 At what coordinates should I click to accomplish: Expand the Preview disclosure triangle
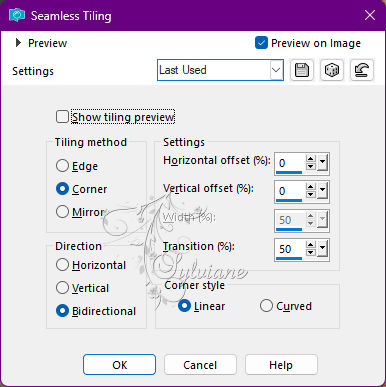pyautogui.click(x=18, y=43)
